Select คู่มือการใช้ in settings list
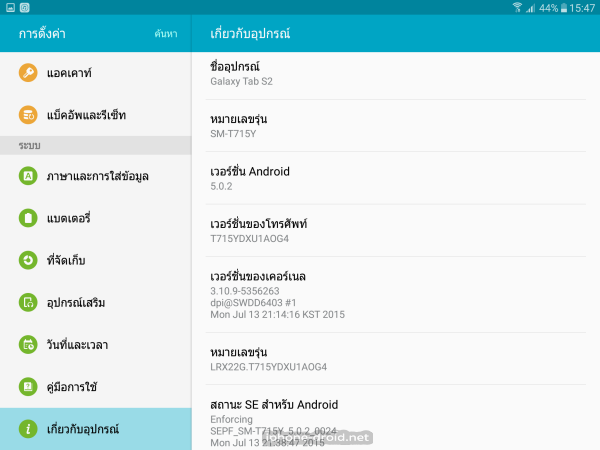600x450 pixels. click(96, 386)
